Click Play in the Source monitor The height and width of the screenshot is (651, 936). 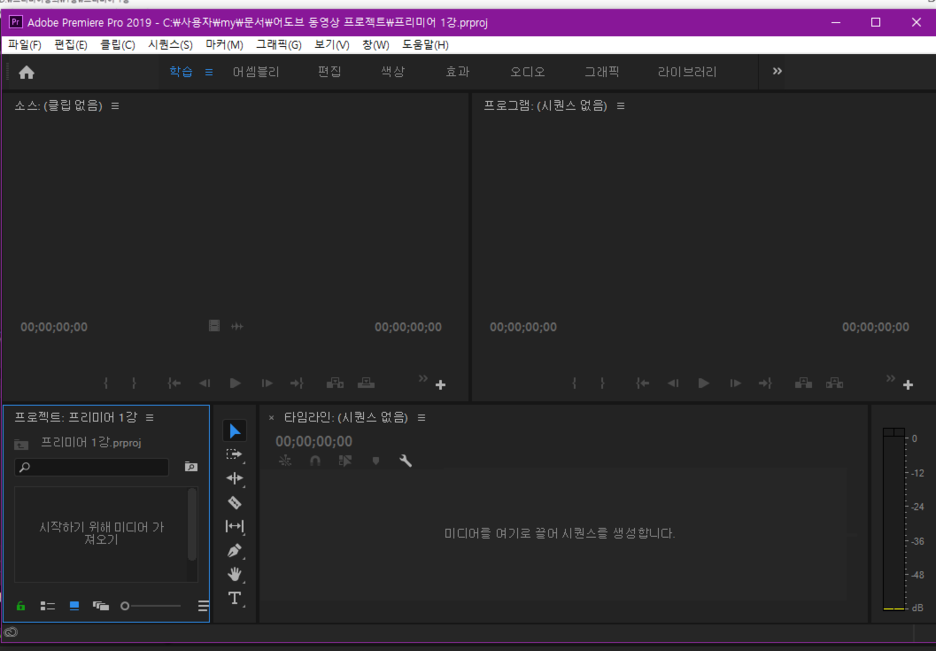235,383
